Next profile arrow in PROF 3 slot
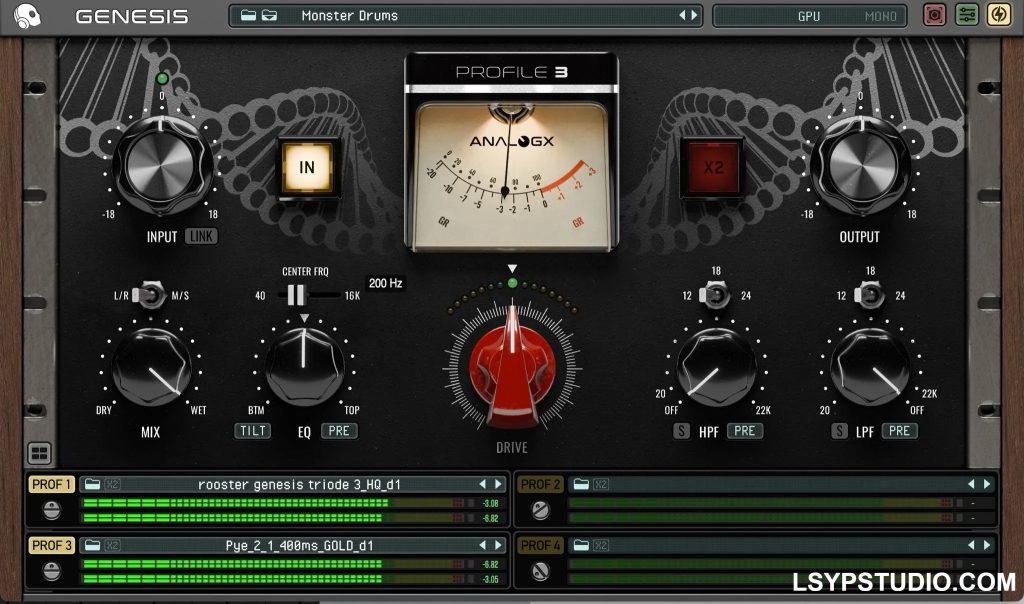 point(498,545)
